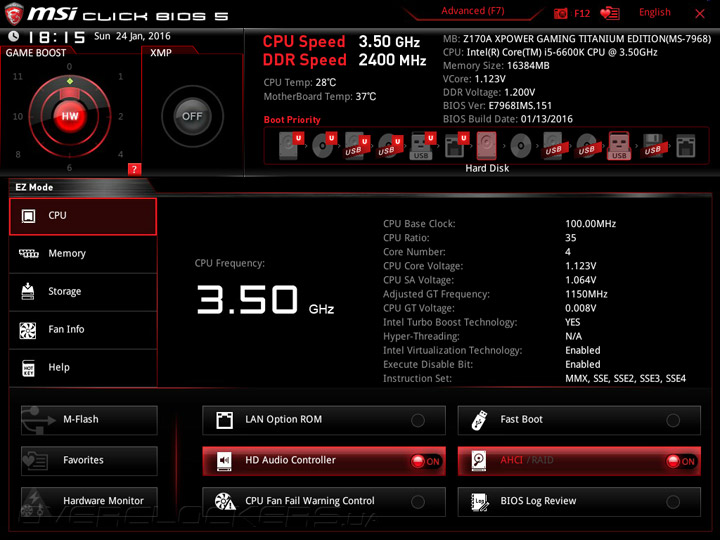This screenshot has height=540, width=720.
Task: Click the date Sun 24 Jan, 2016
Action: [x=132, y=36]
